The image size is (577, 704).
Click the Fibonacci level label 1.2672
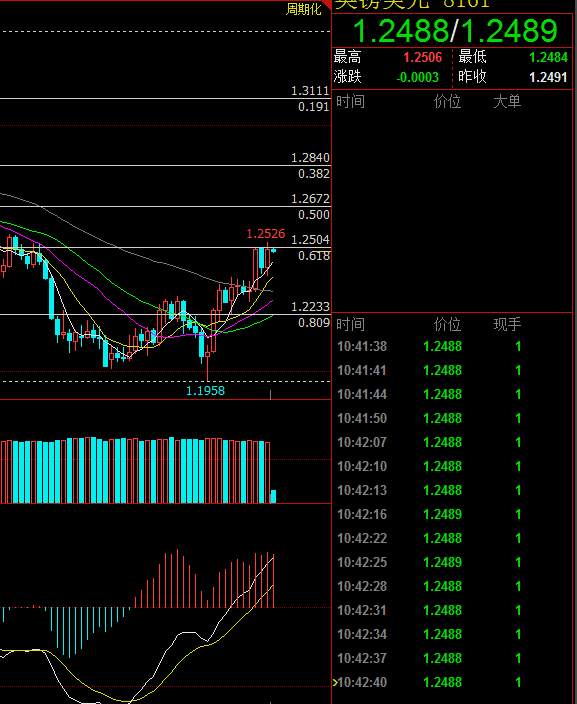tap(310, 198)
